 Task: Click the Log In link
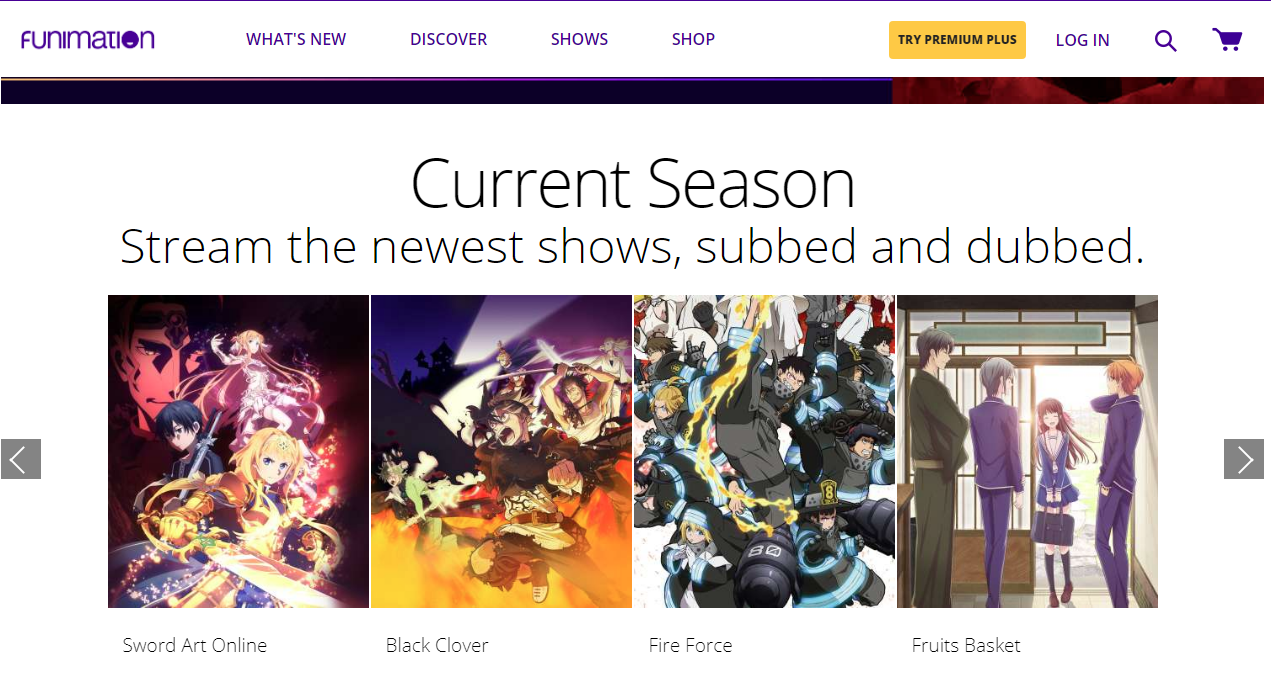(1082, 40)
